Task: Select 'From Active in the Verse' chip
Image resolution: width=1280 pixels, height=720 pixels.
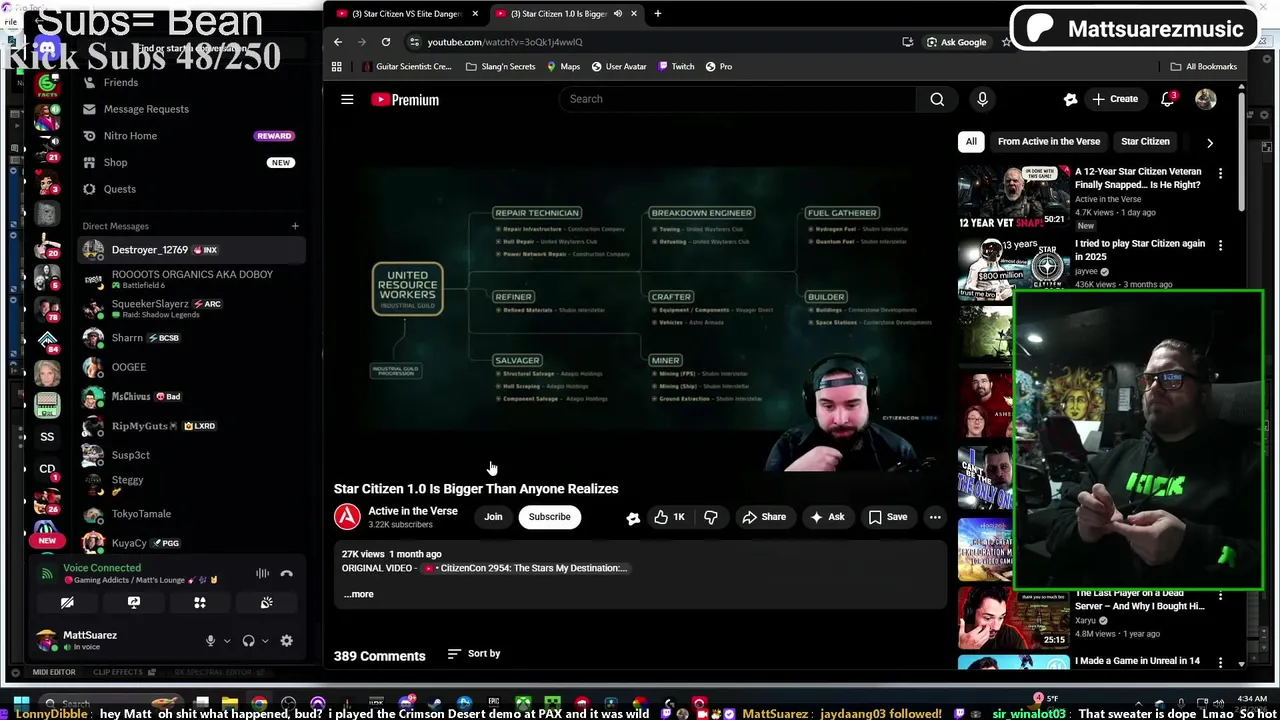Action: point(1049,142)
